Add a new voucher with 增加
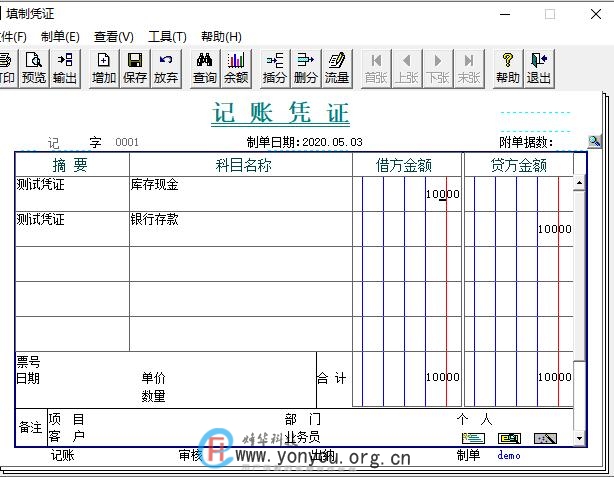The image size is (614, 477). [x=104, y=68]
